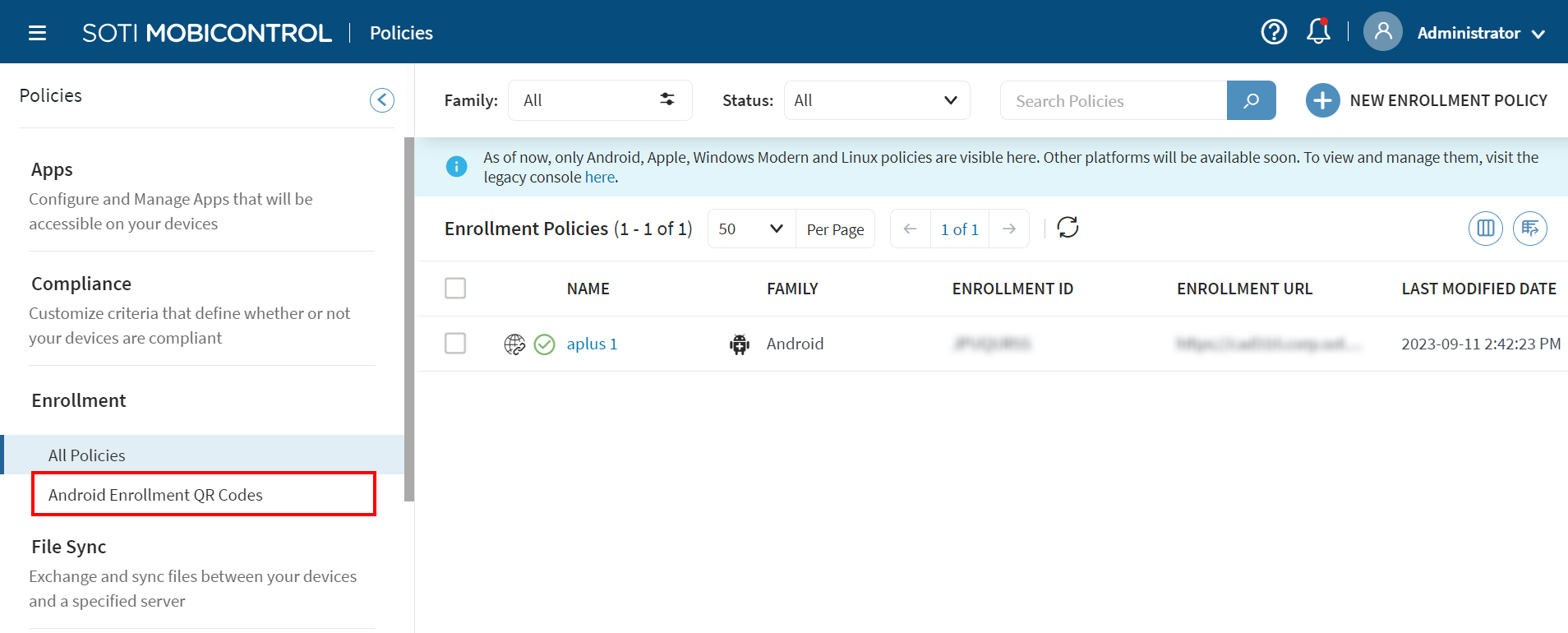Click New Enrollment Policy button

pyautogui.click(x=1427, y=100)
